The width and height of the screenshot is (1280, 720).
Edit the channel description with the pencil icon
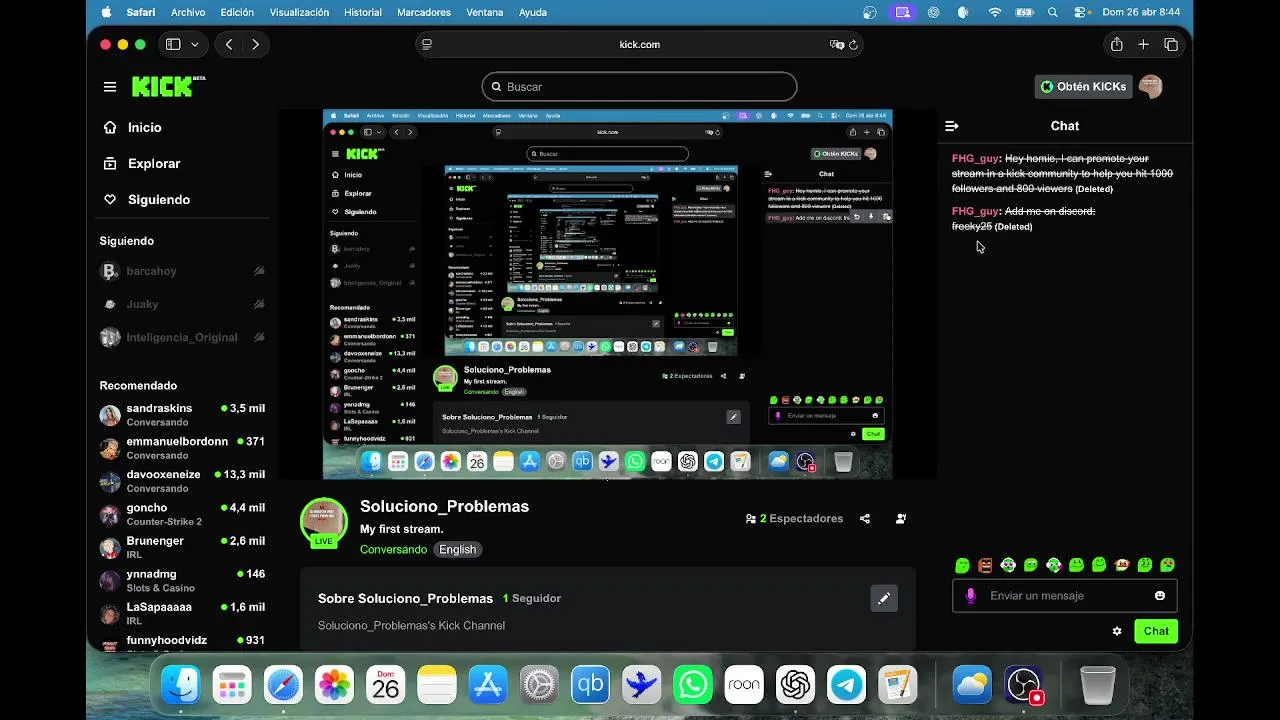pyautogui.click(x=884, y=598)
